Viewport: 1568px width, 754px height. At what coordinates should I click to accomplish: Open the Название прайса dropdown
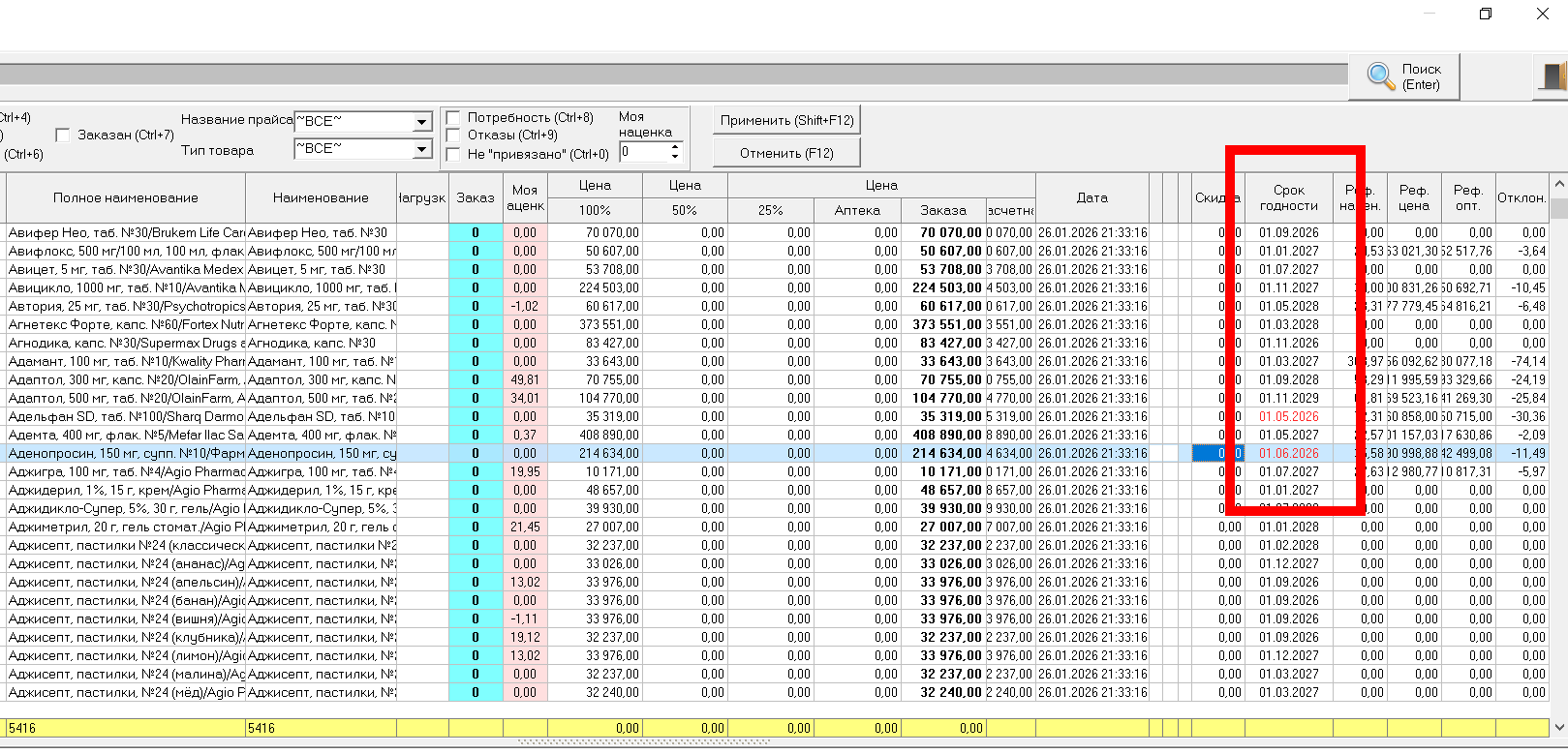click(x=421, y=122)
